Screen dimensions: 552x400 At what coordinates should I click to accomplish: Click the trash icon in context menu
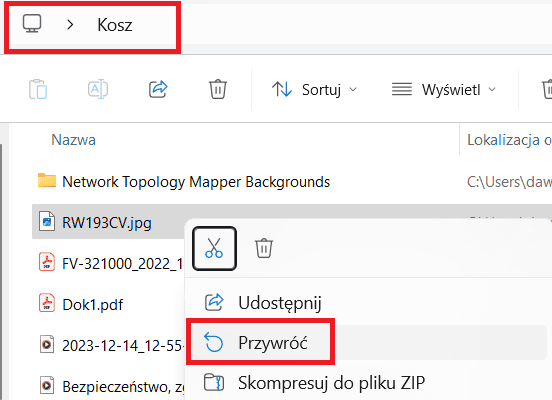click(x=264, y=248)
